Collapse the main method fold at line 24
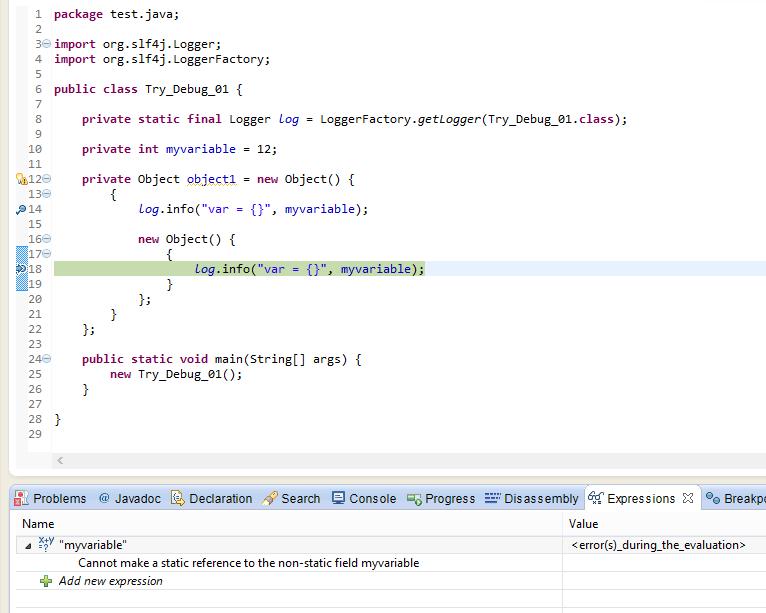 46,359
